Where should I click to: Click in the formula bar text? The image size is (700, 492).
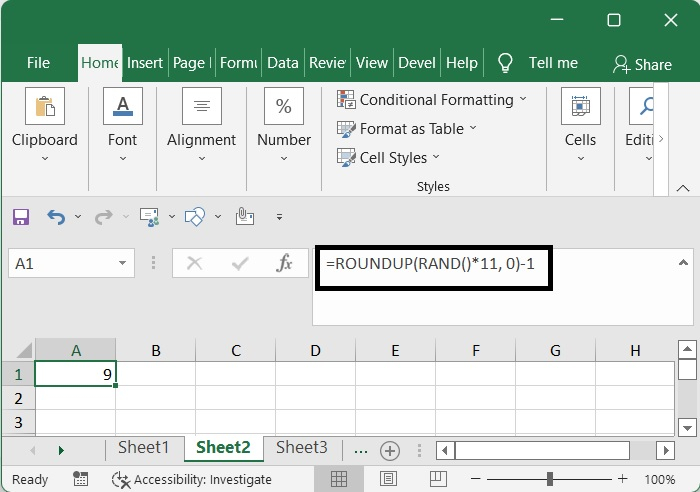(x=430, y=264)
